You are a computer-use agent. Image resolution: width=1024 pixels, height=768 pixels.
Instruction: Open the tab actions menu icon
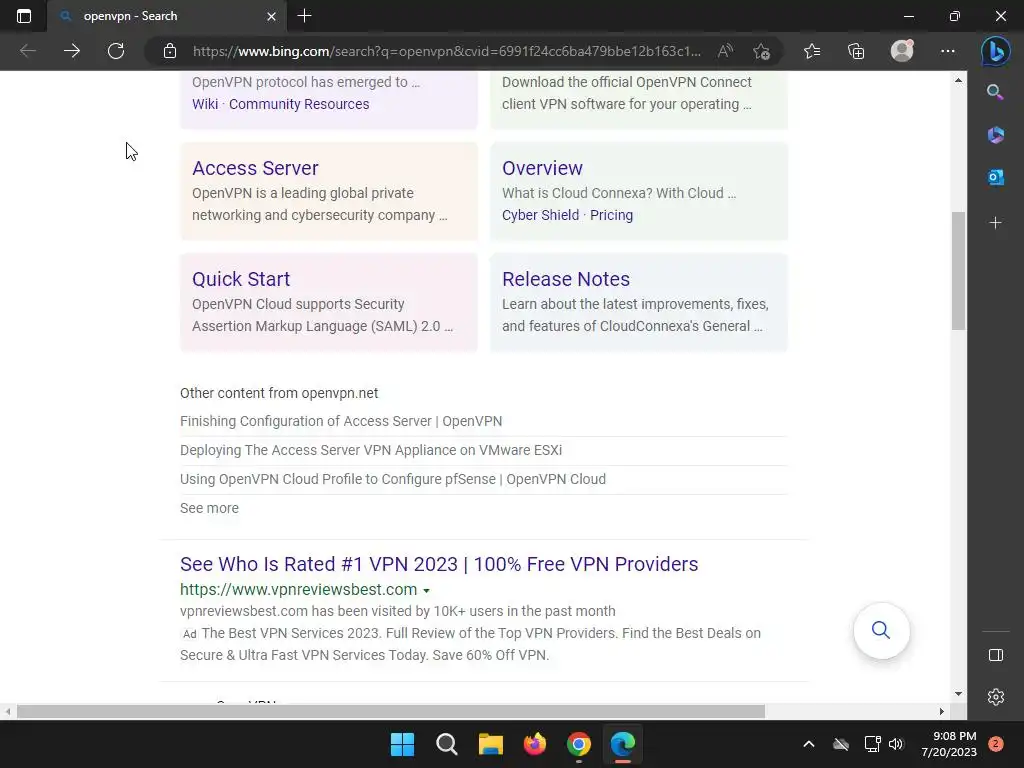pyautogui.click(x=24, y=16)
